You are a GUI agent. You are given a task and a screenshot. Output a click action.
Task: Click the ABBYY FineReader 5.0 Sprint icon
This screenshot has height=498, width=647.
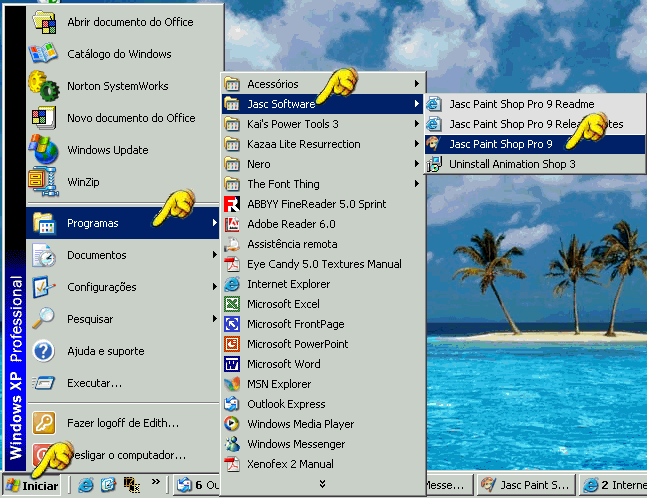(232, 204)
